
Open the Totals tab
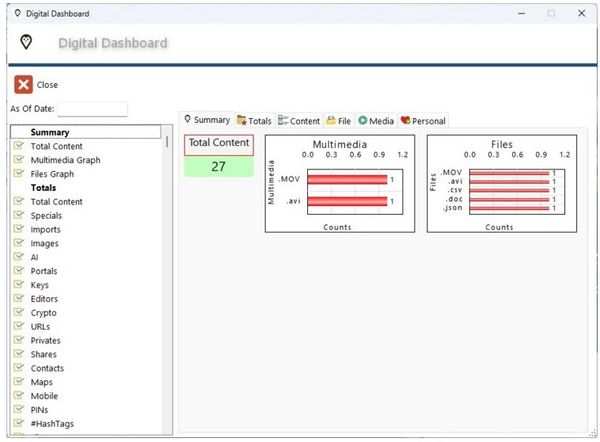pos(254,121)
